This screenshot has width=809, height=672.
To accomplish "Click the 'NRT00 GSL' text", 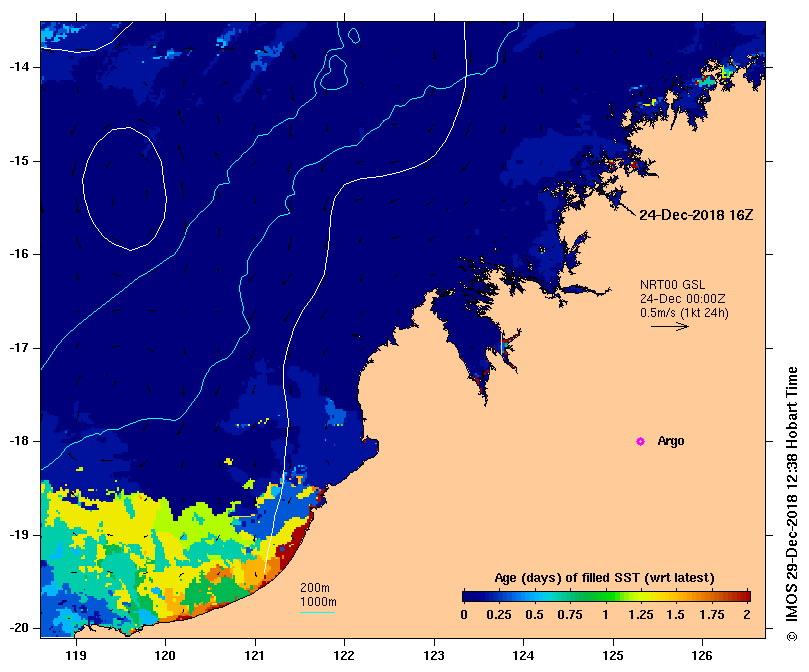I will click(x=672, y=285).
